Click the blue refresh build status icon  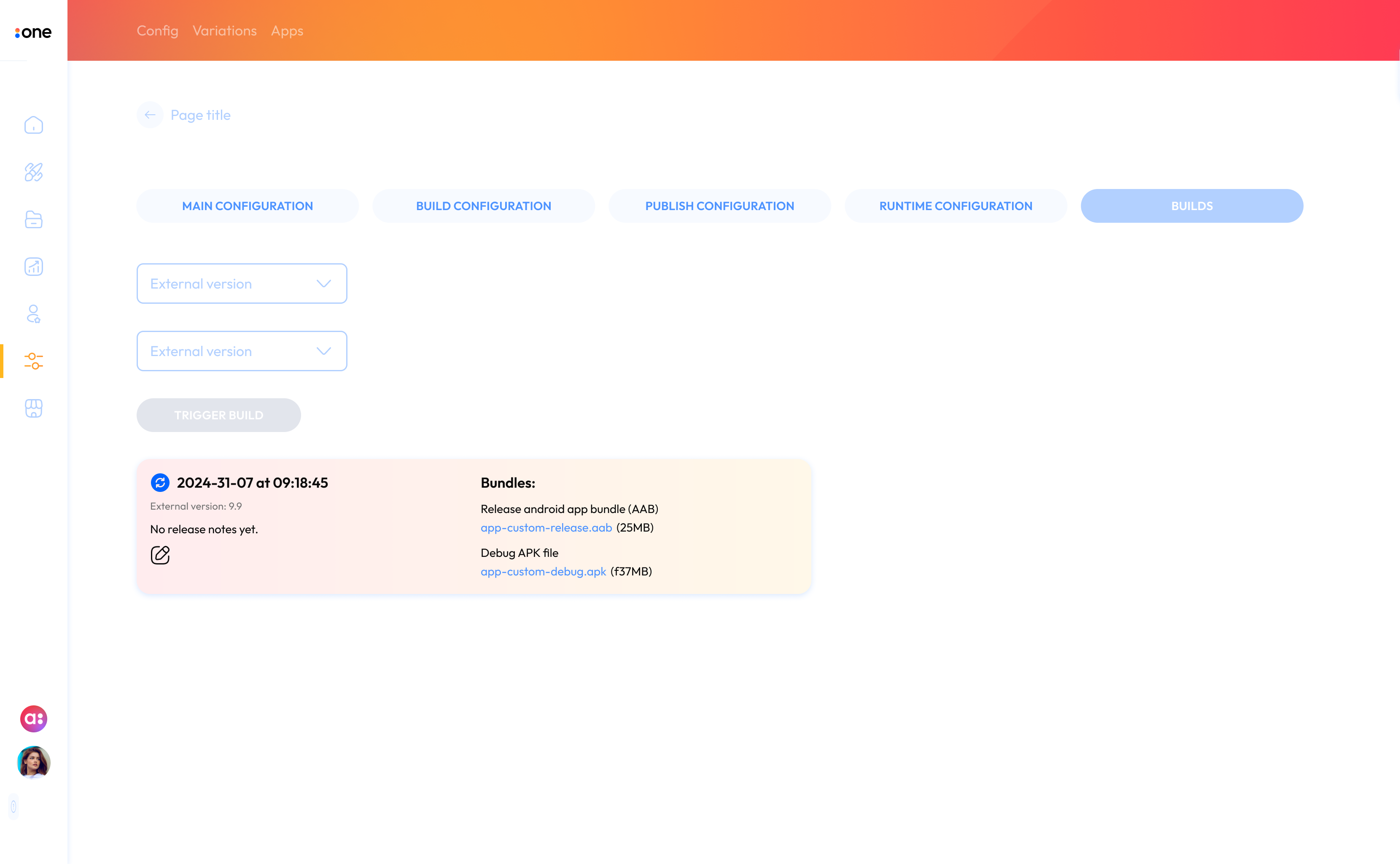click(160, 483)
